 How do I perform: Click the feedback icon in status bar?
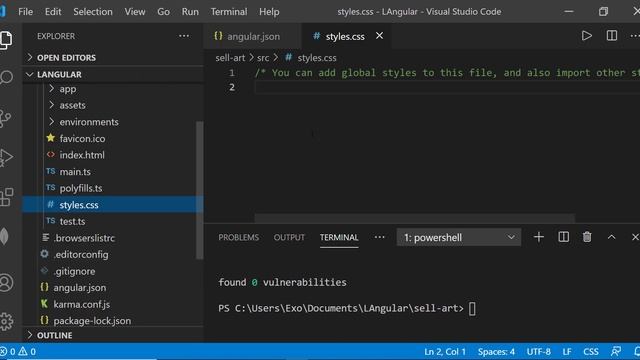tap(616, 351)
